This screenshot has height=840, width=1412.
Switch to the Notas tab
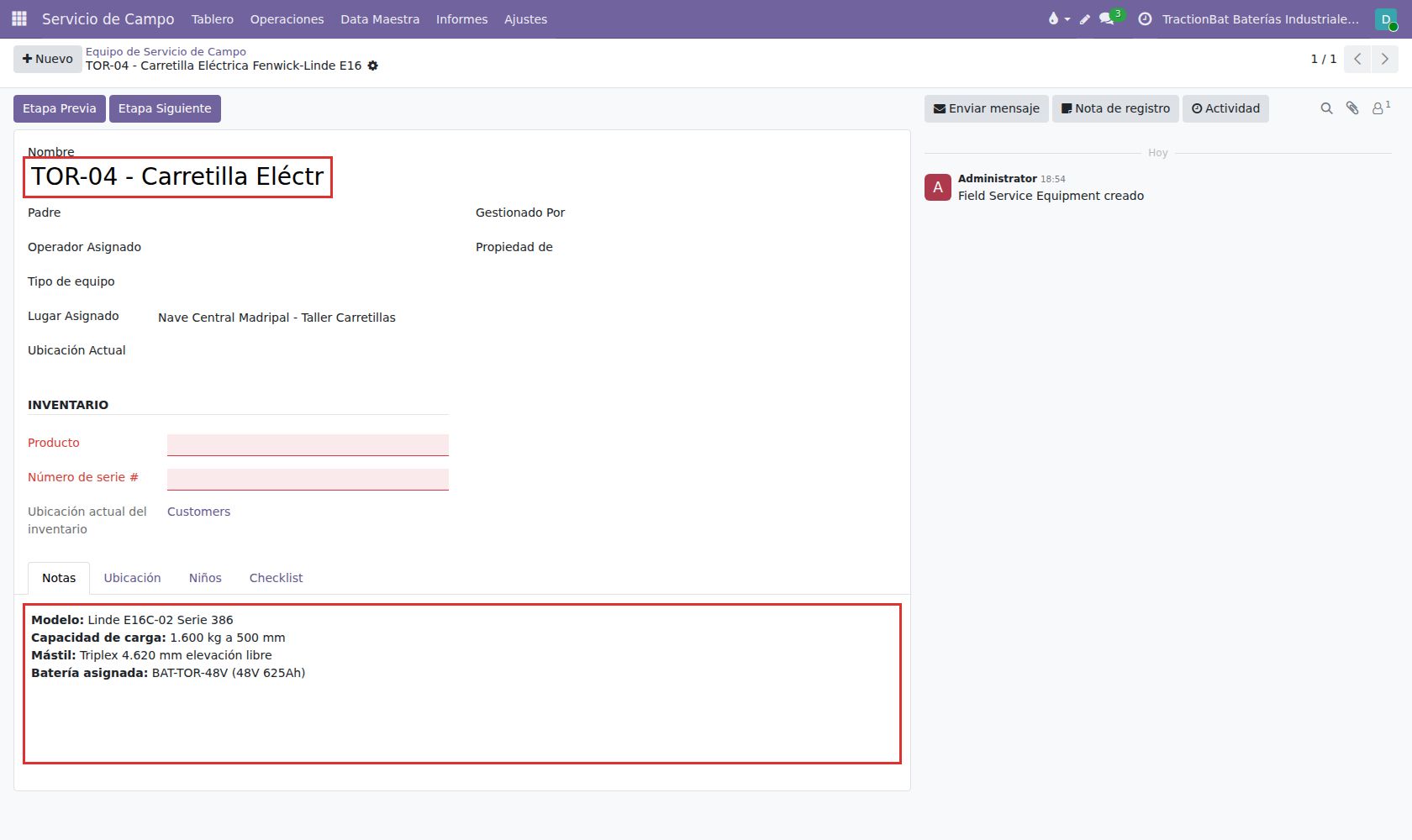pos(59,578)
